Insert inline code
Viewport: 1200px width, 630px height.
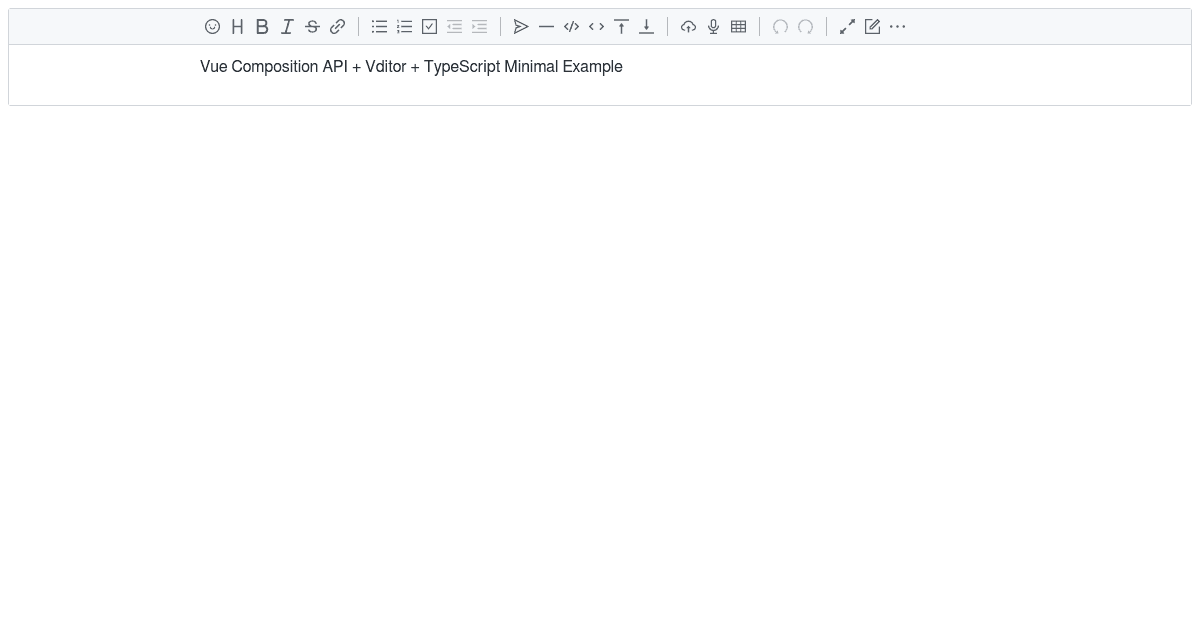point(596,27)
